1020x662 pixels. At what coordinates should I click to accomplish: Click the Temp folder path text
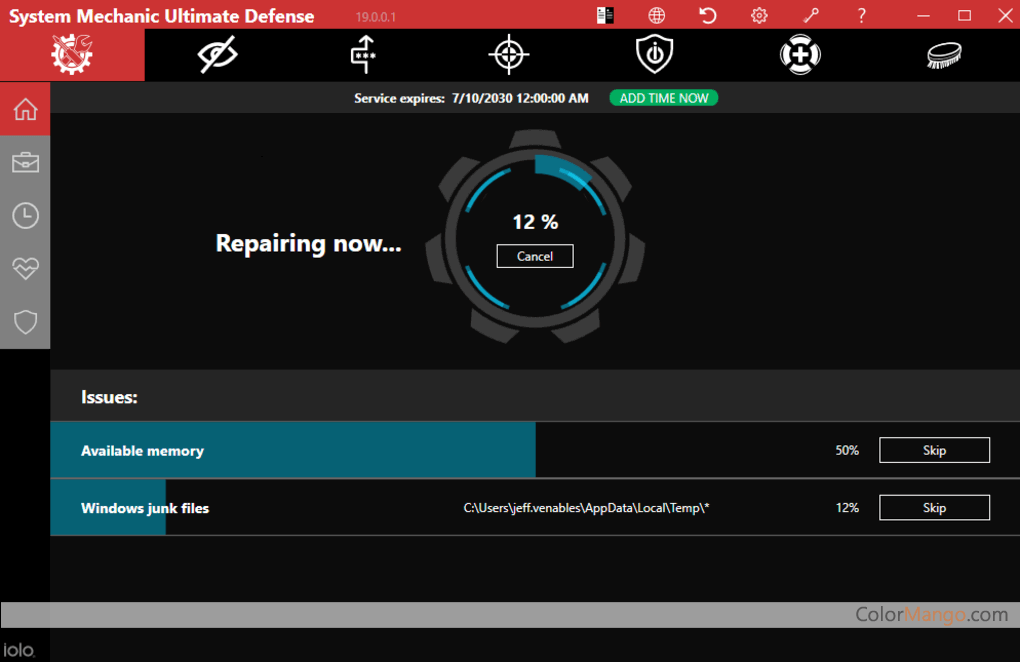(x=586, y=508)
